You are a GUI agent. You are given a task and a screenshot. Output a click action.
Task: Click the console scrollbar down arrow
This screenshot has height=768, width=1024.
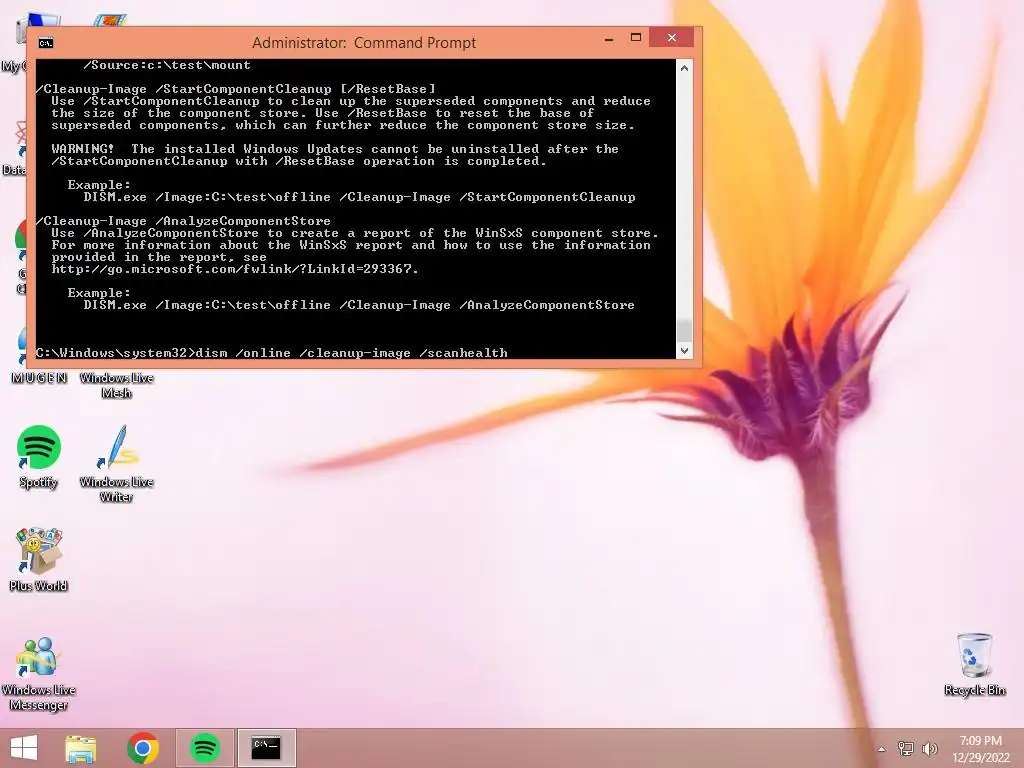click(684, 351)
